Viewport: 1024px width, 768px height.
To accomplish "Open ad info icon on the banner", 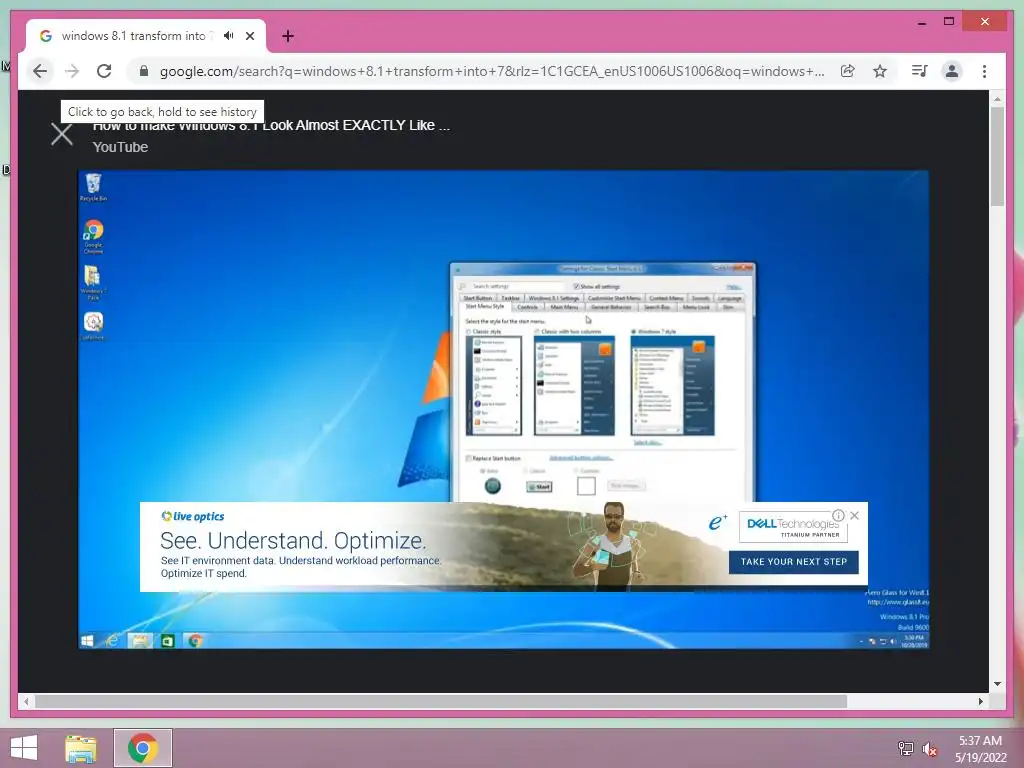I will click(x=839, y=516).
